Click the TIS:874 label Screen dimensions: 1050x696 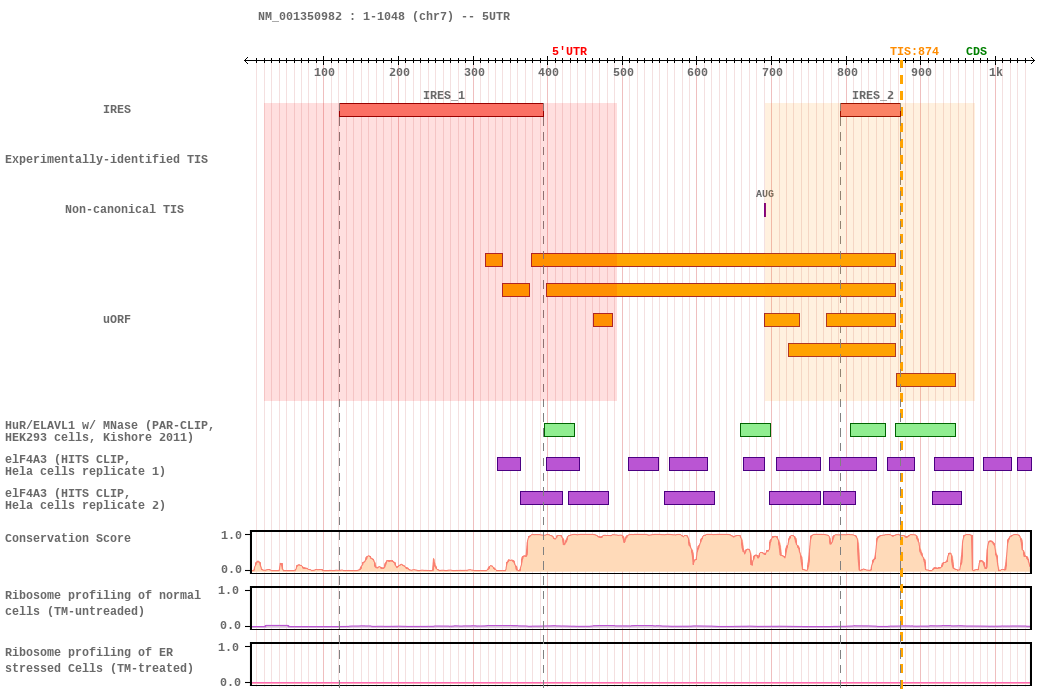(914, 52)
